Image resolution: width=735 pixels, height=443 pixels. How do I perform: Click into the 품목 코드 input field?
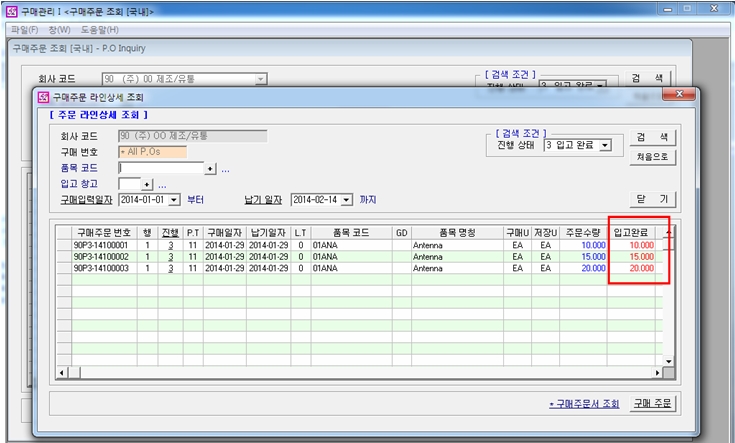(x=161, y=168)
